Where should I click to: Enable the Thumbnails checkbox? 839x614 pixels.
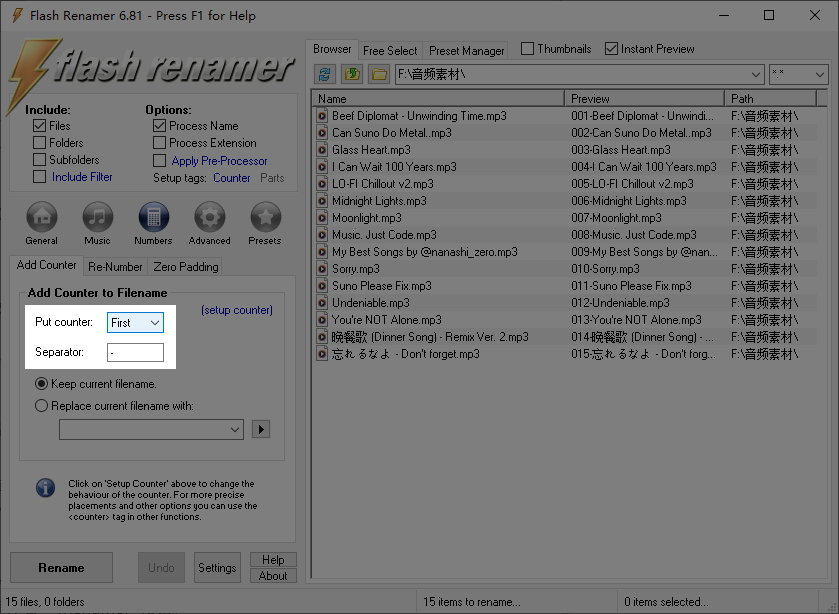pyautogui.click(x=527, y=49)
